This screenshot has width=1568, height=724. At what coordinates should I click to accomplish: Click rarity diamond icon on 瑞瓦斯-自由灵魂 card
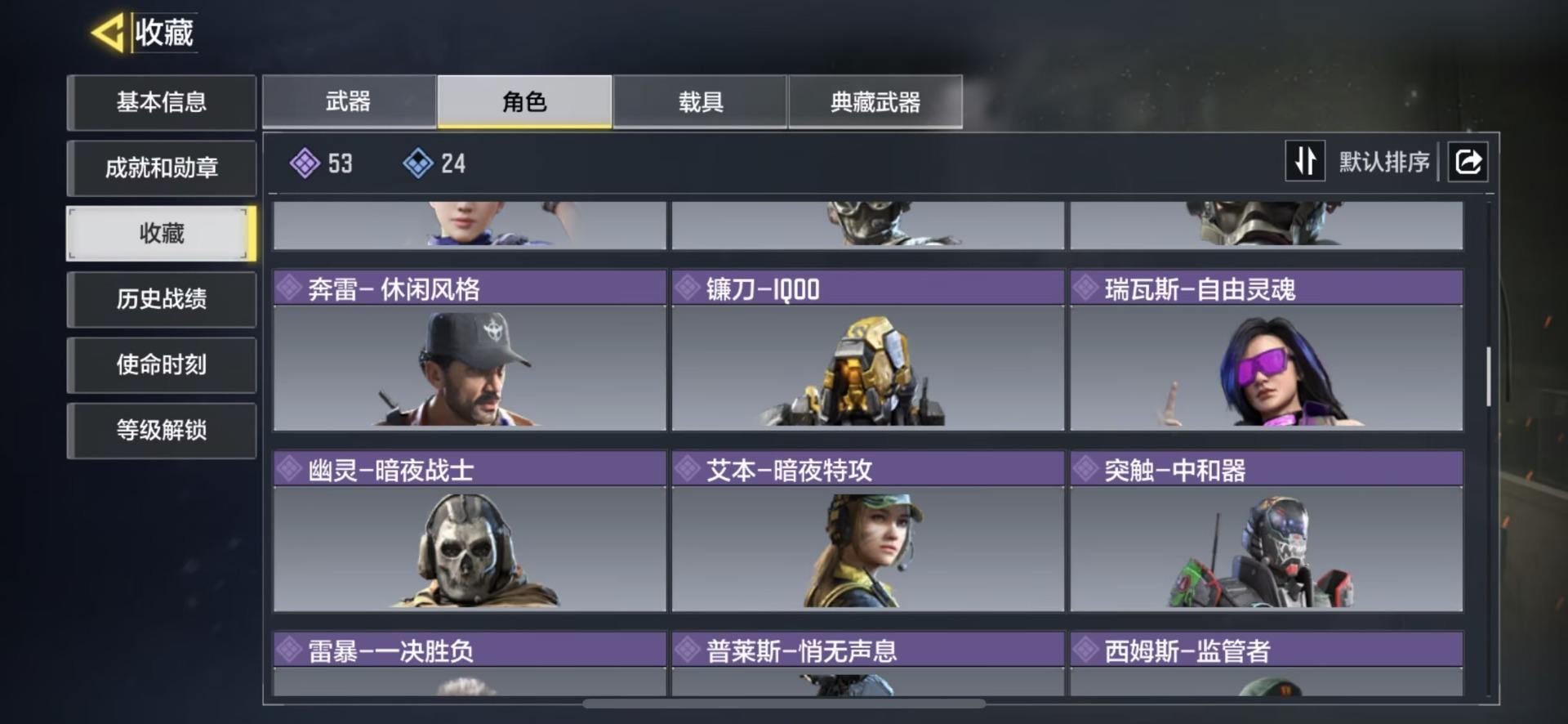[x=1086, y=288]
